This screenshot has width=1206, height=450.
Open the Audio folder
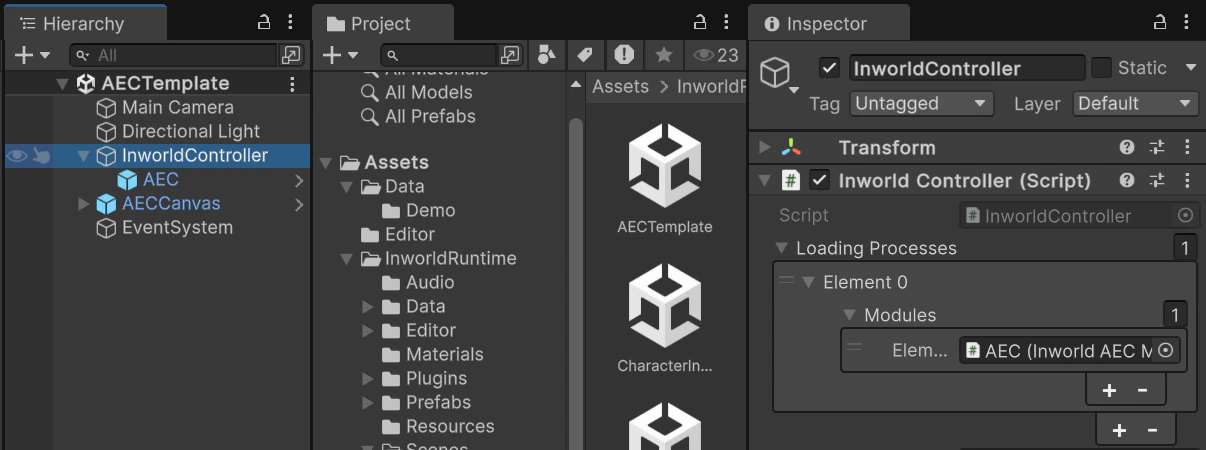coord(431,282)
